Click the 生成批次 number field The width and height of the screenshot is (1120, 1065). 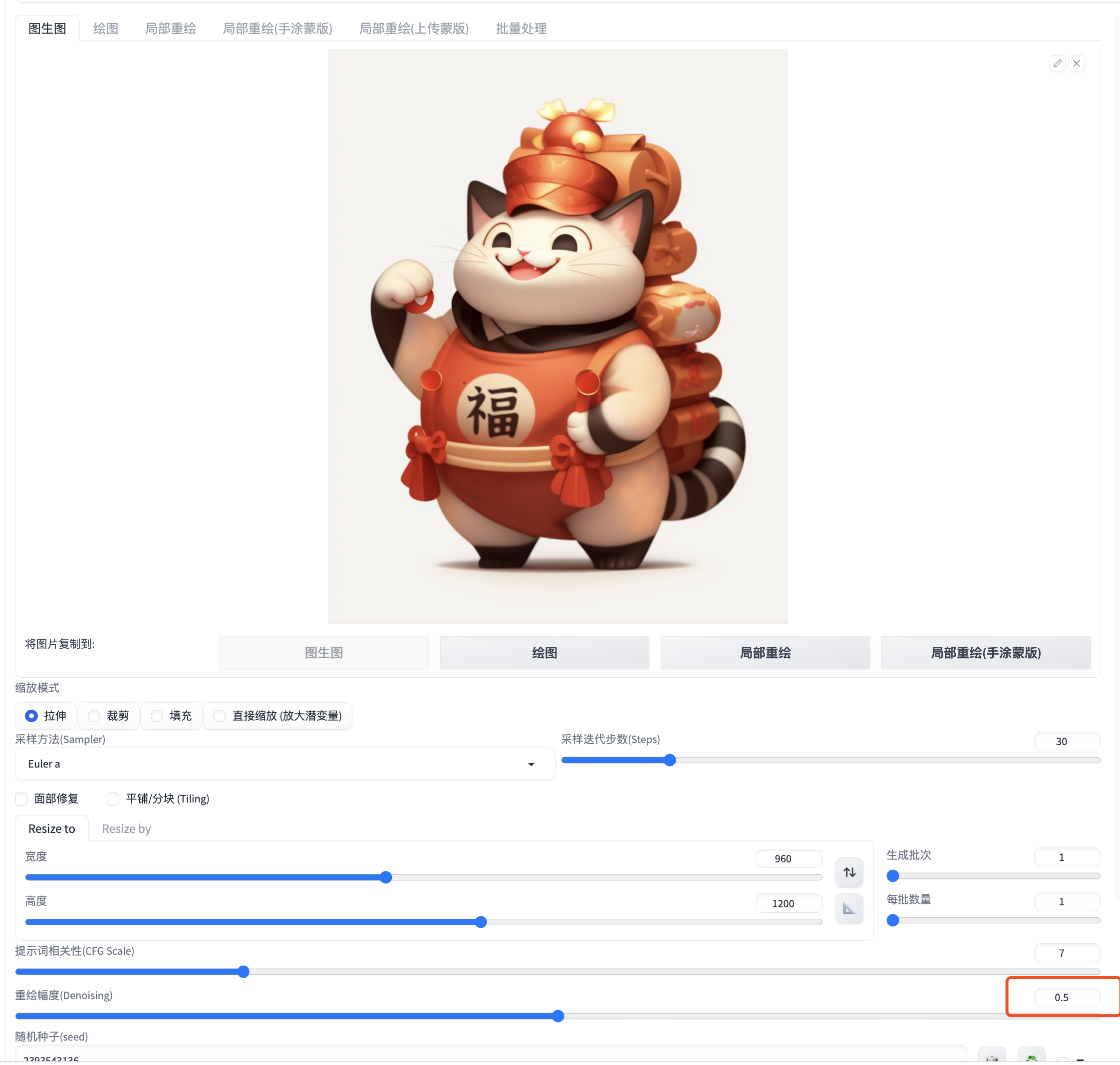pos(1067,857)
